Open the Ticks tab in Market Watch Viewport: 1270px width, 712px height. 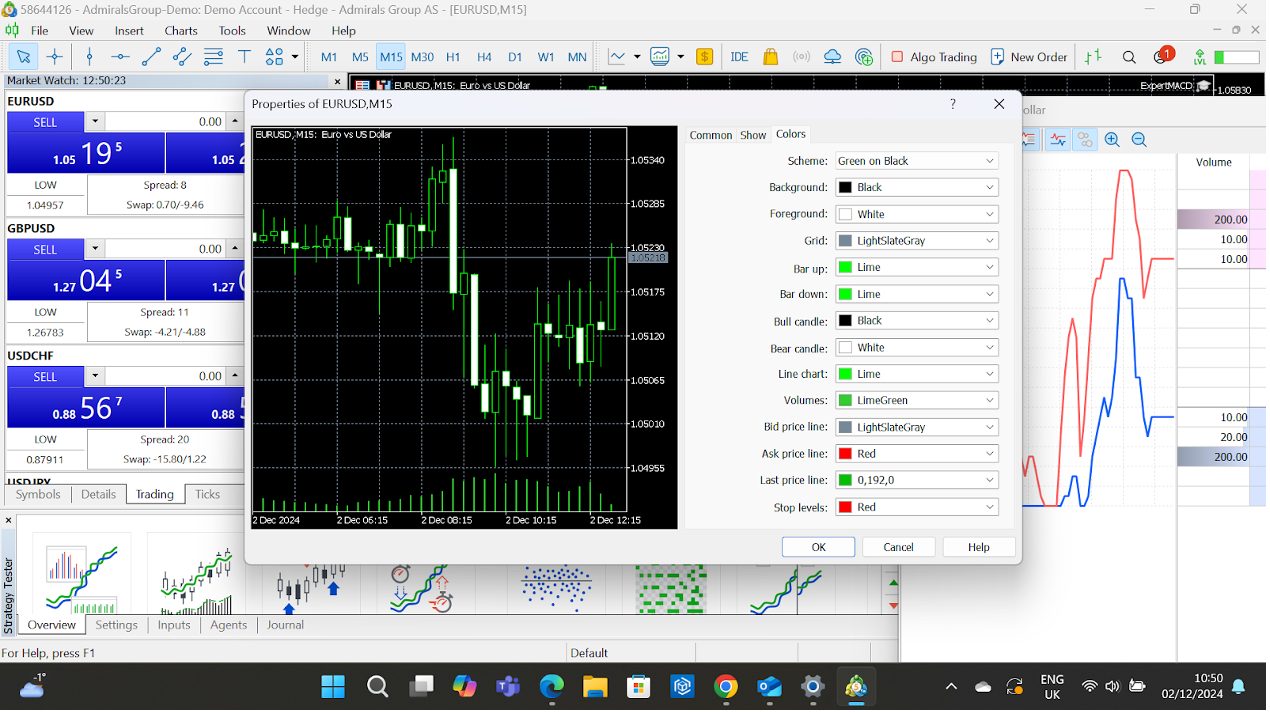coord(207,494)
